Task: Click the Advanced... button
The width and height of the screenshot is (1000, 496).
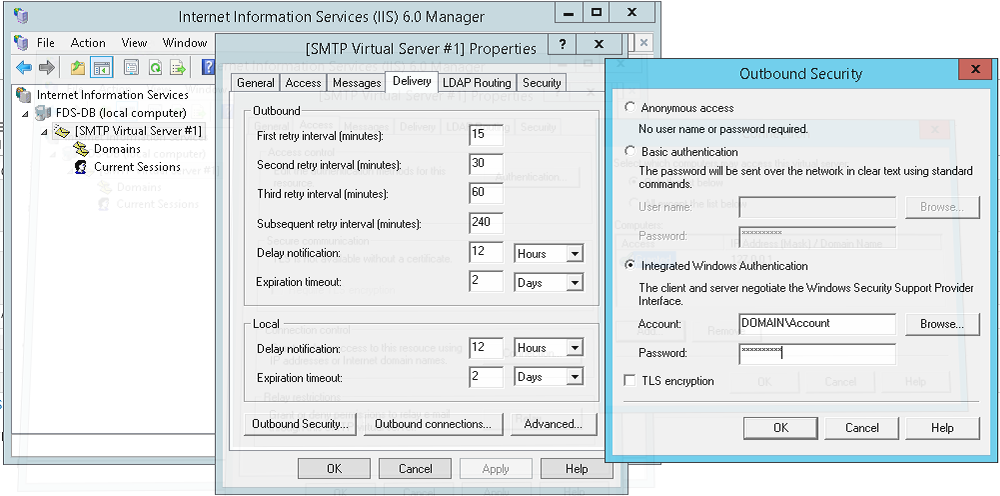Action: click(553, 424)
